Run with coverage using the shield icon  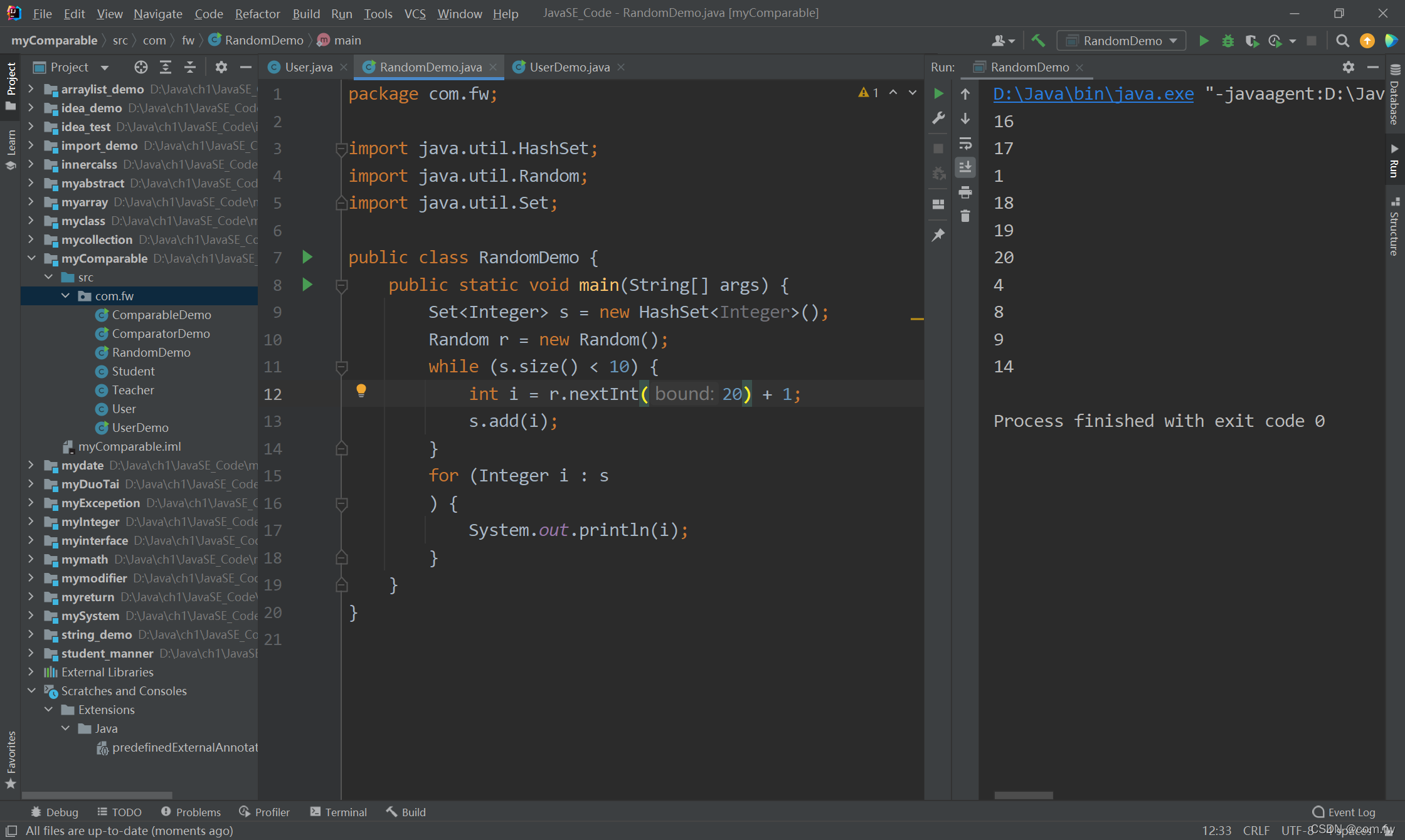pos(1251,41)
